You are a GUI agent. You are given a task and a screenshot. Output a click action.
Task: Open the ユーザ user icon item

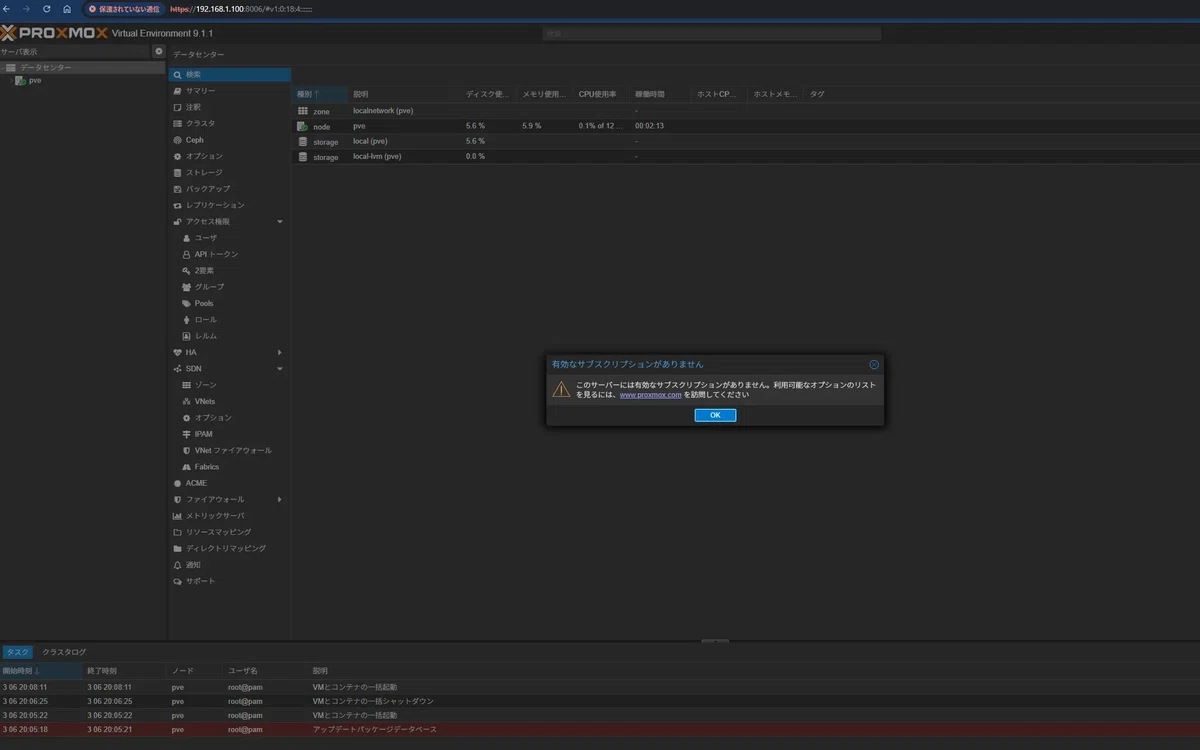(x=230, y=238)
